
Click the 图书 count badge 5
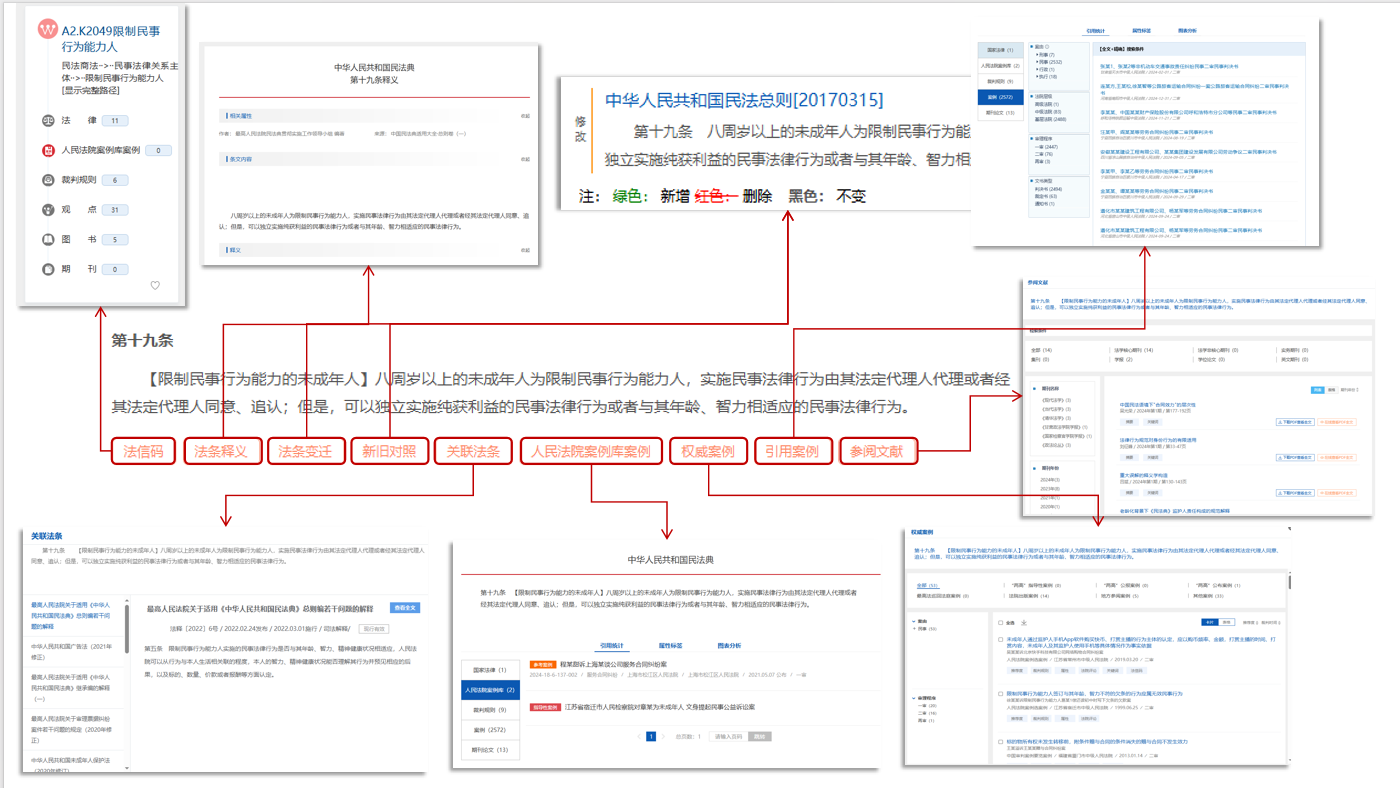coord(114,240)
